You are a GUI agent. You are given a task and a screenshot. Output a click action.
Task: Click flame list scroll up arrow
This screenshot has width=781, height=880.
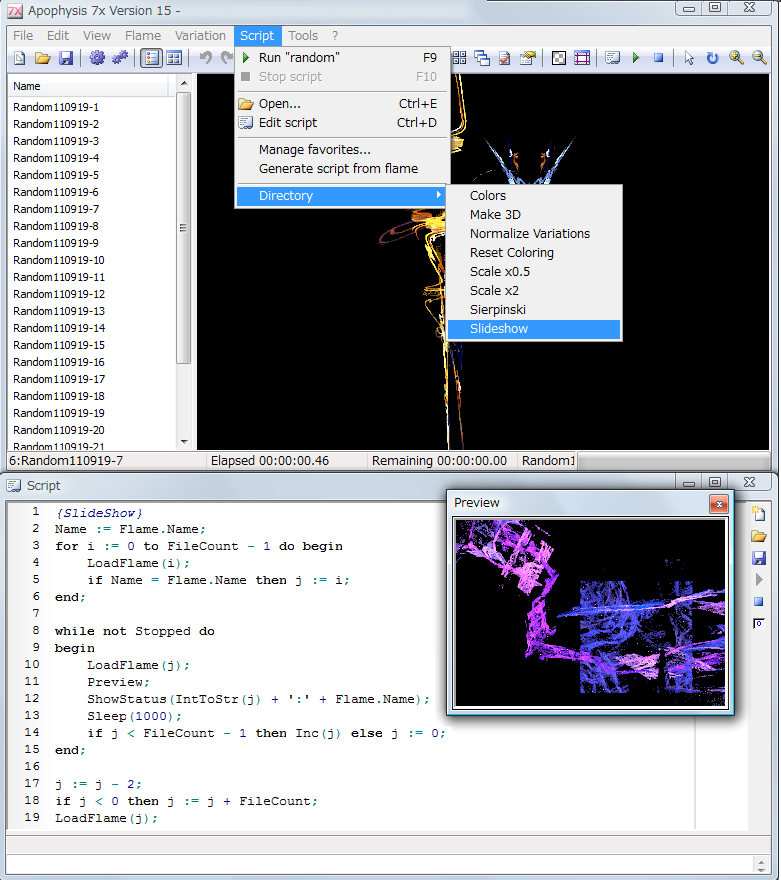tap(184, 84)
